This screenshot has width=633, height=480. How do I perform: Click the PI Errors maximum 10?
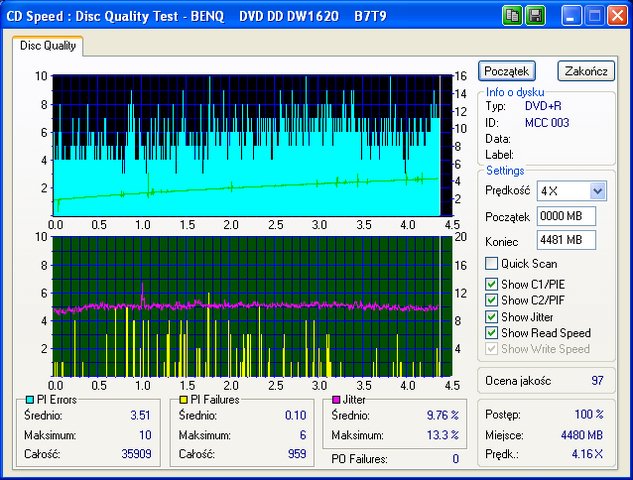coord(145,435)
